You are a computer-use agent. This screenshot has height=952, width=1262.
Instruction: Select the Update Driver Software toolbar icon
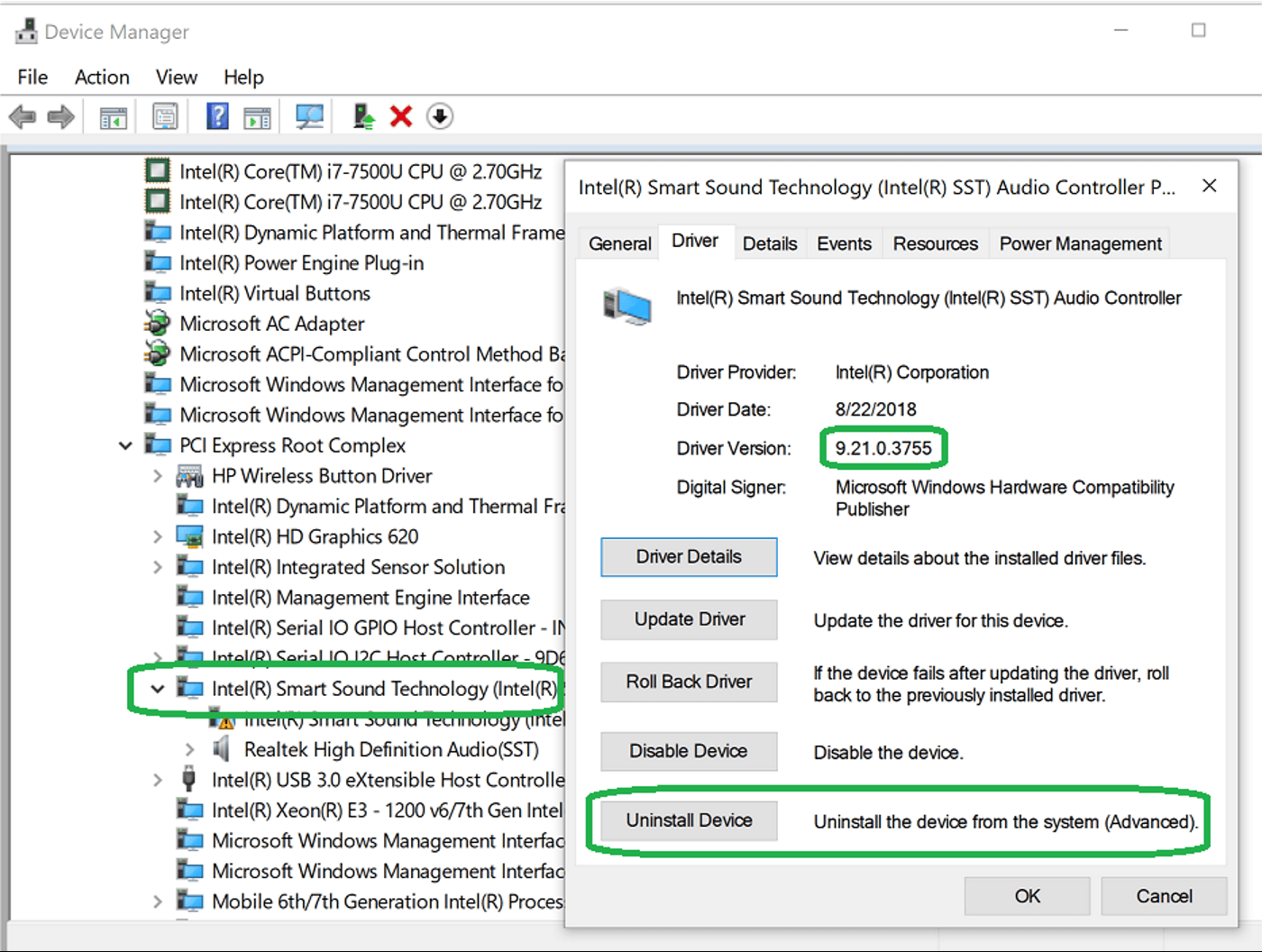point(362,115)
